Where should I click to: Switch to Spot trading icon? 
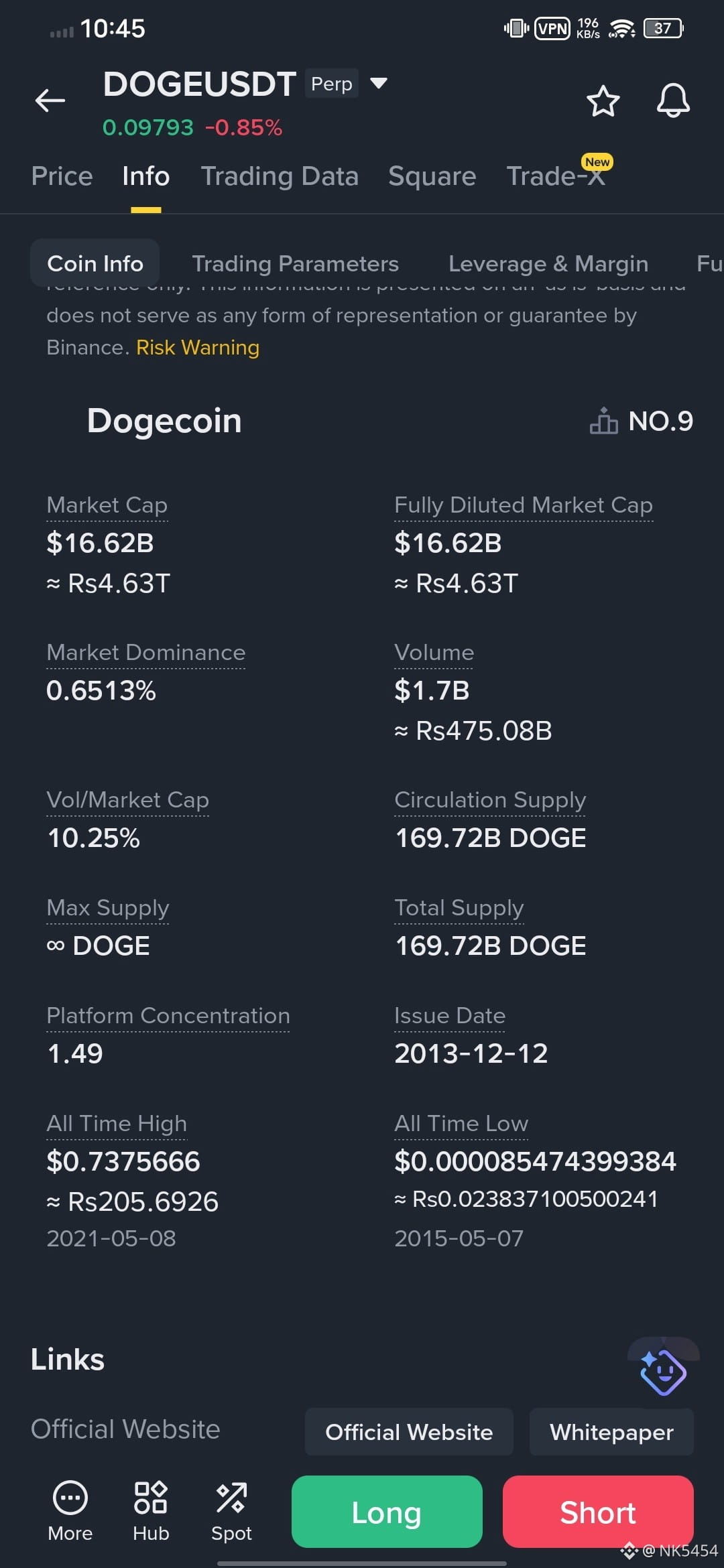pos(231,1497)
